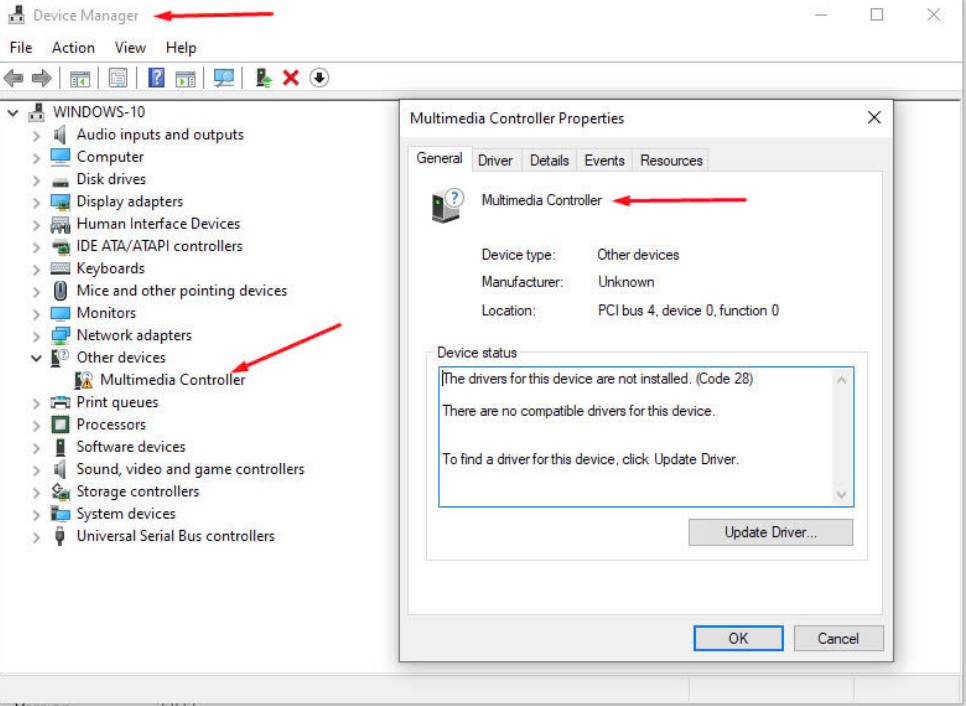966x706 pixels.
Task: Open the View menu
Action: pos(130,47)
